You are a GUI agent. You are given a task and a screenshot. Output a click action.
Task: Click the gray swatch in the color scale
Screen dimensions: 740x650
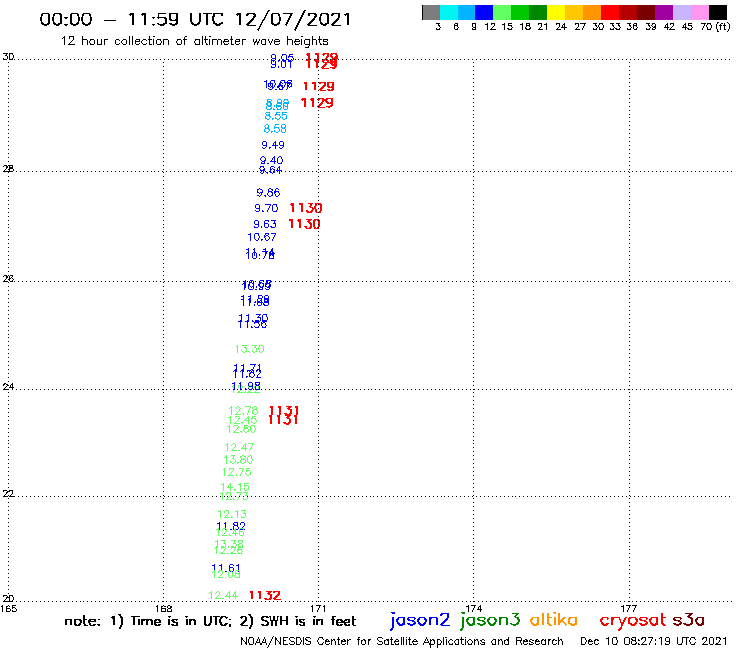point(431,12)
